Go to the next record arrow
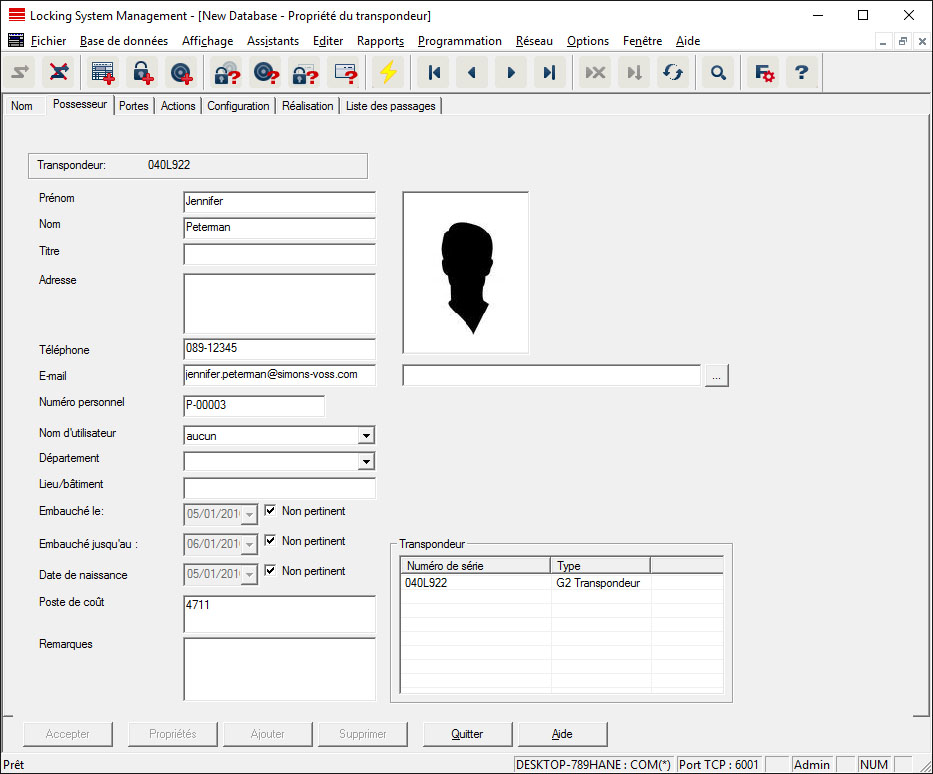The width and height of the screenshot is (933, 774). (511, 73)
